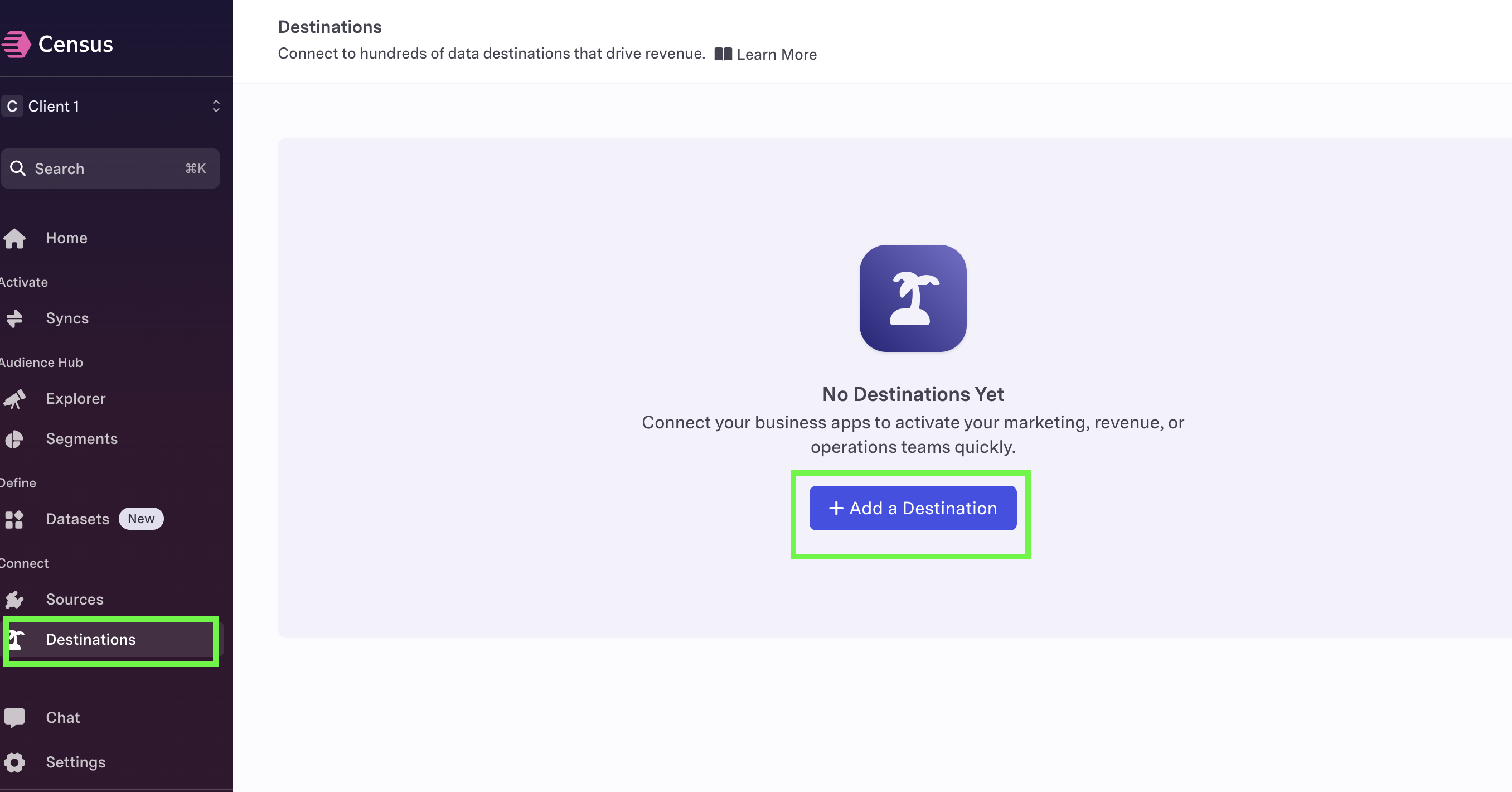
Task: Click the ⌘K shortcut hint in Search
Action: tap(196, 168)
